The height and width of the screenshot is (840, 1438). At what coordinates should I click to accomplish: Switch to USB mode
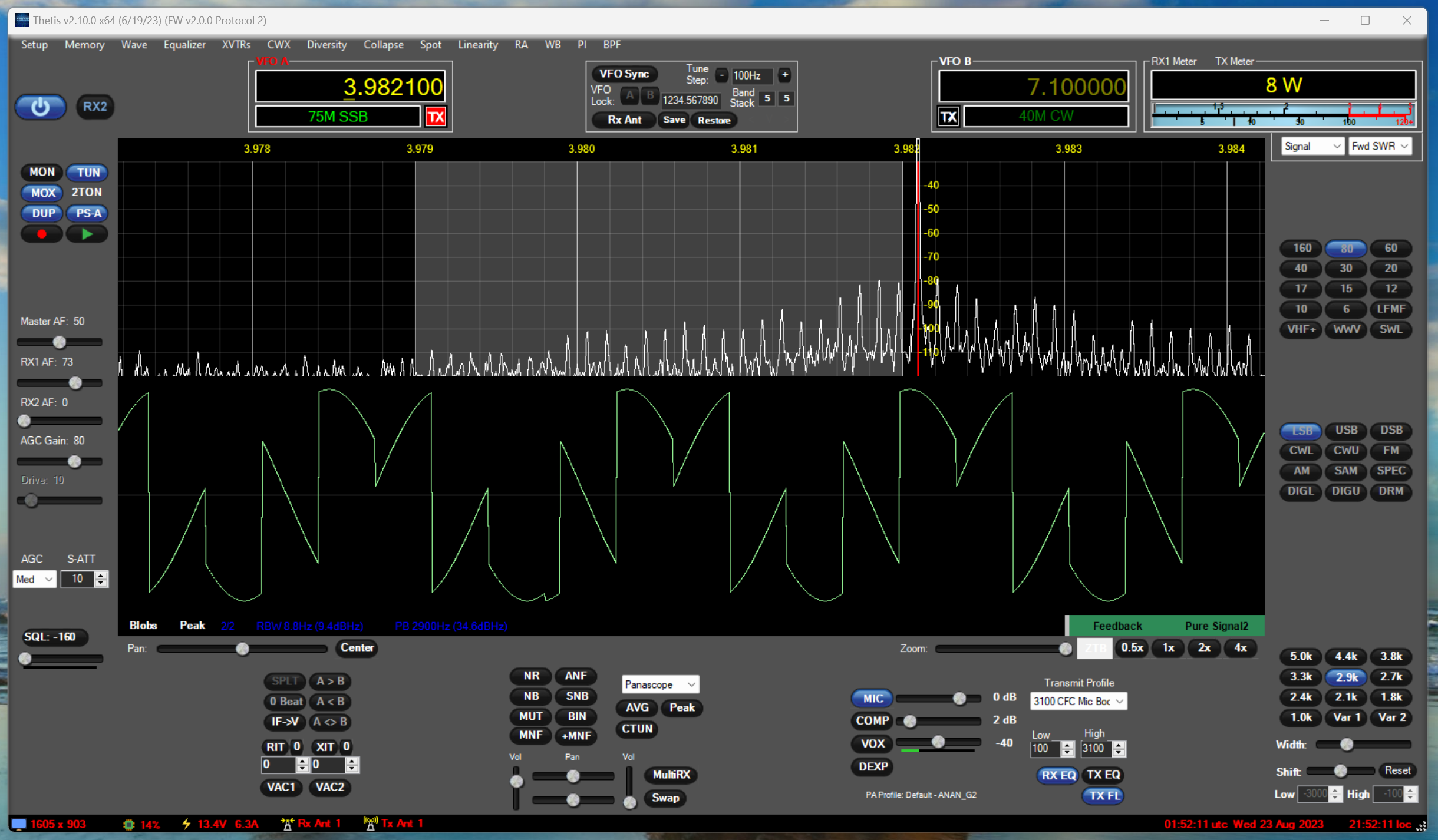point(1346,431)
